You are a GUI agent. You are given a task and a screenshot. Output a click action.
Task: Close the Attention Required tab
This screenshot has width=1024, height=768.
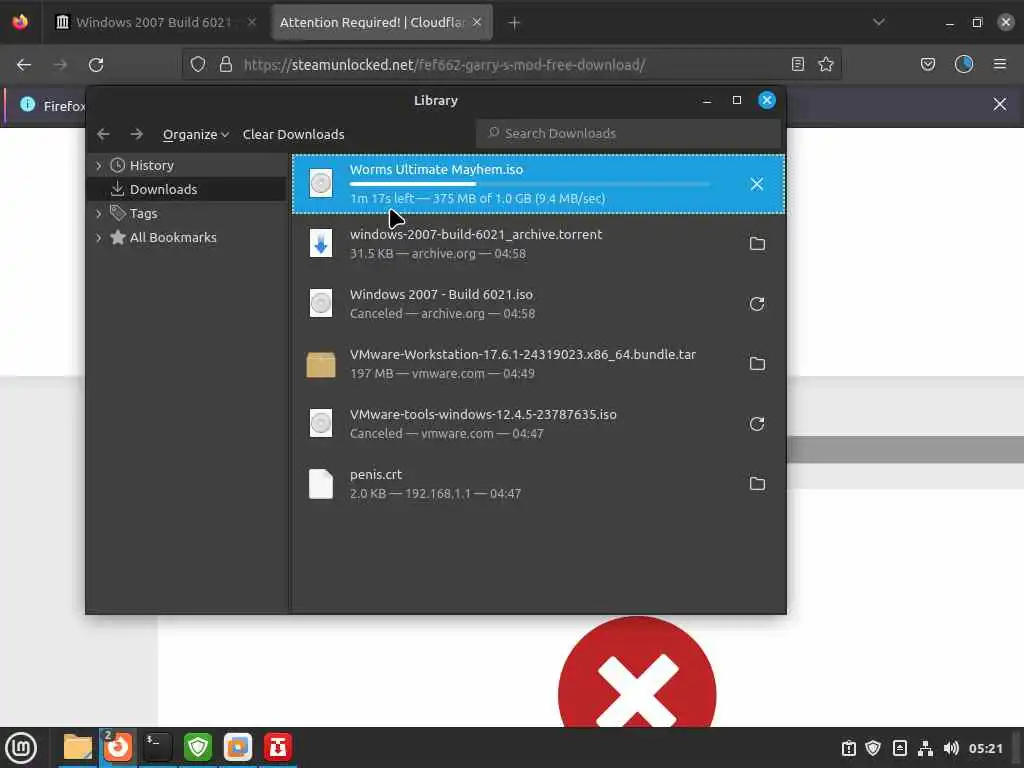[x=477, y=22]
